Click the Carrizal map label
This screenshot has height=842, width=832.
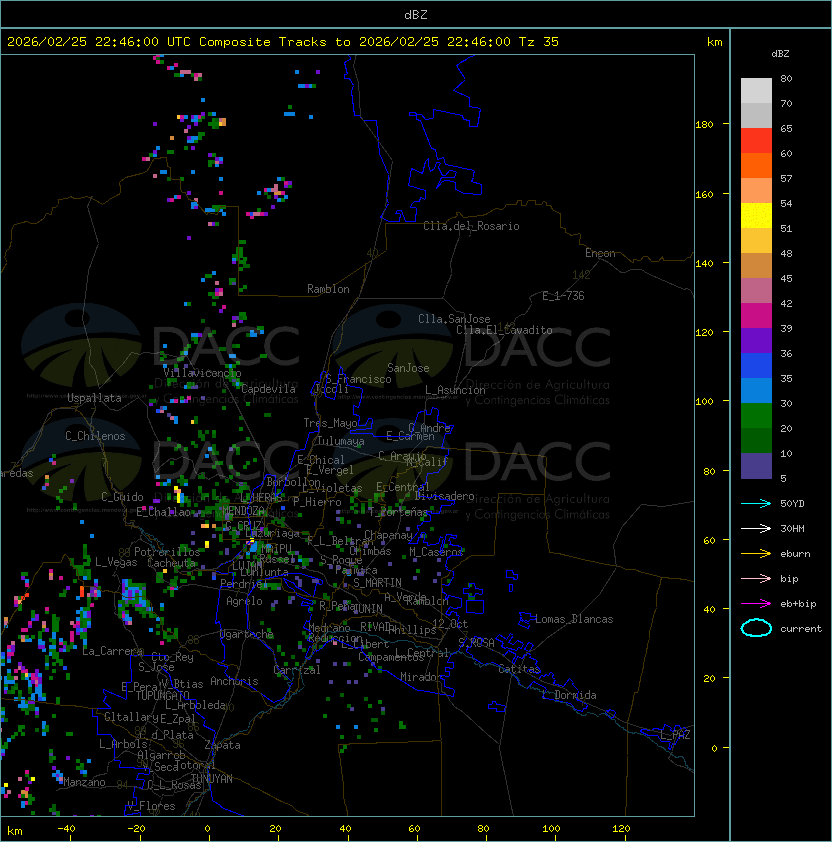coord(296,670)
